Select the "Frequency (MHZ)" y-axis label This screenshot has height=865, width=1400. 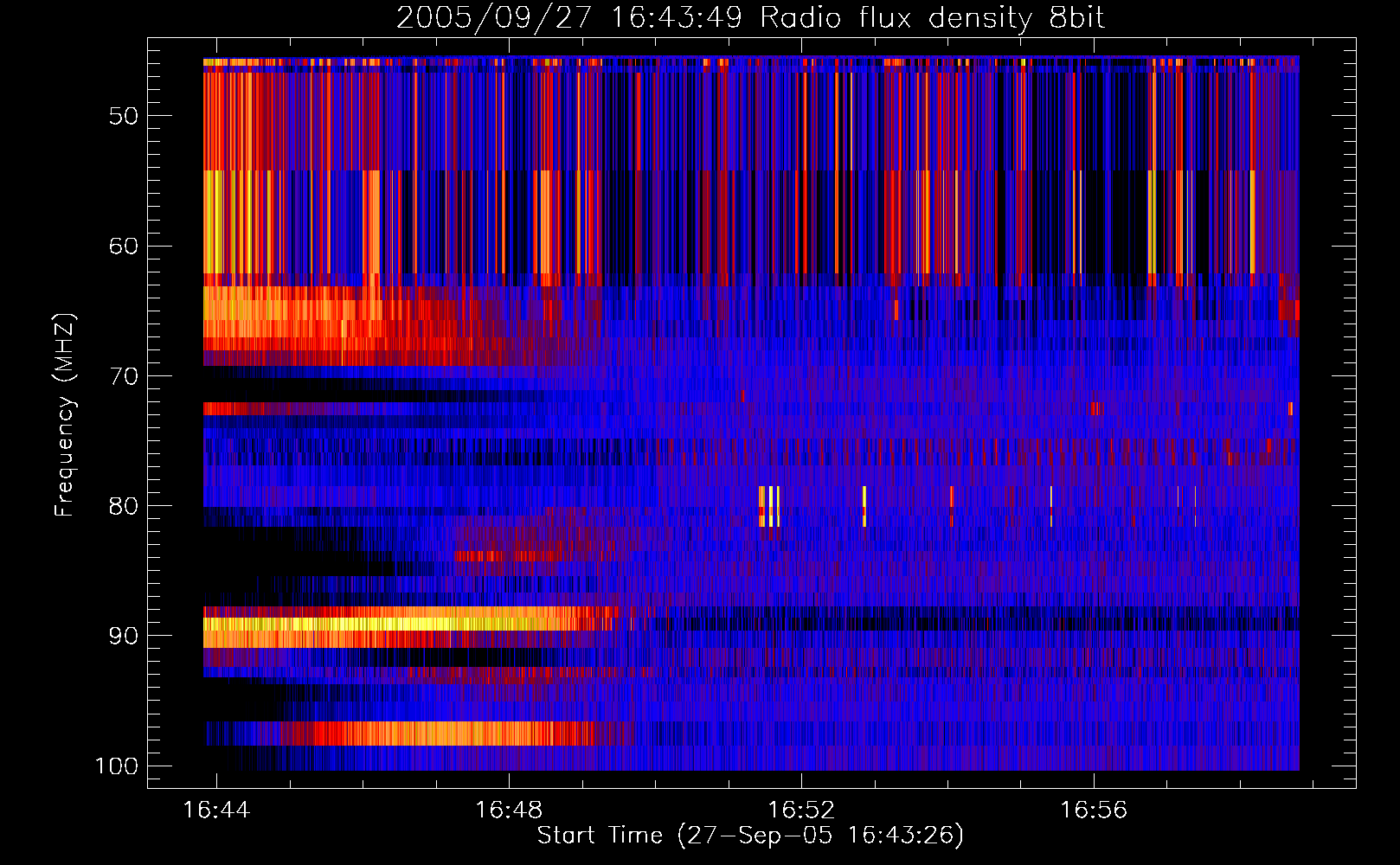(x=65, y=415)
